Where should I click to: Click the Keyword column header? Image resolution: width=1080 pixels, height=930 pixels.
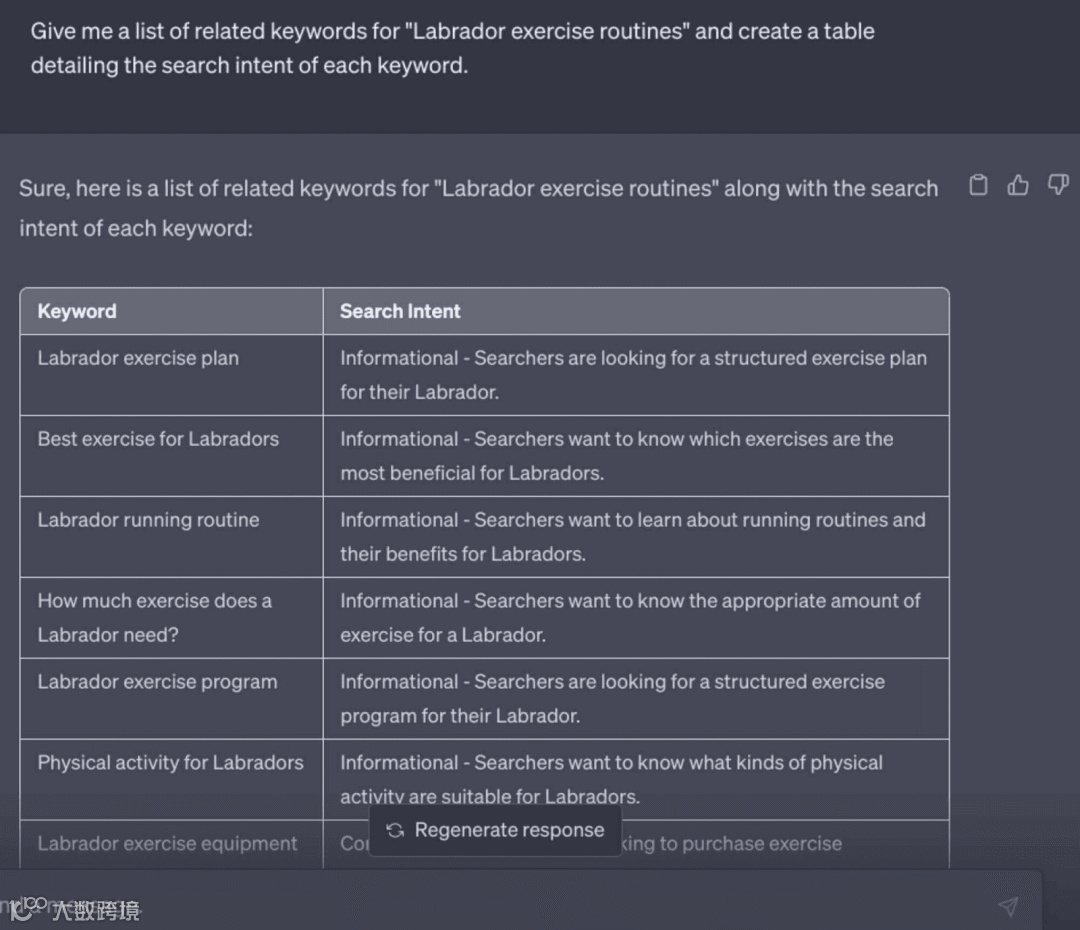[77, 311]
